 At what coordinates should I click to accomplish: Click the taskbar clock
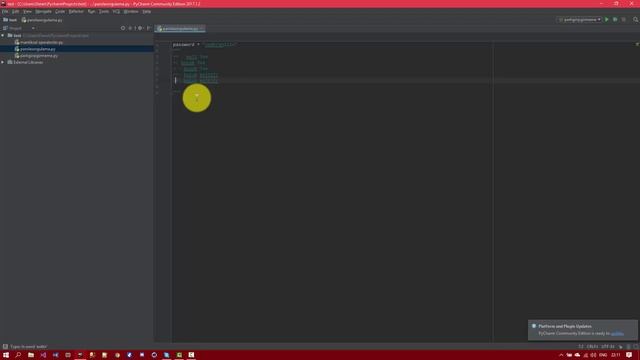tap(616, 355)
